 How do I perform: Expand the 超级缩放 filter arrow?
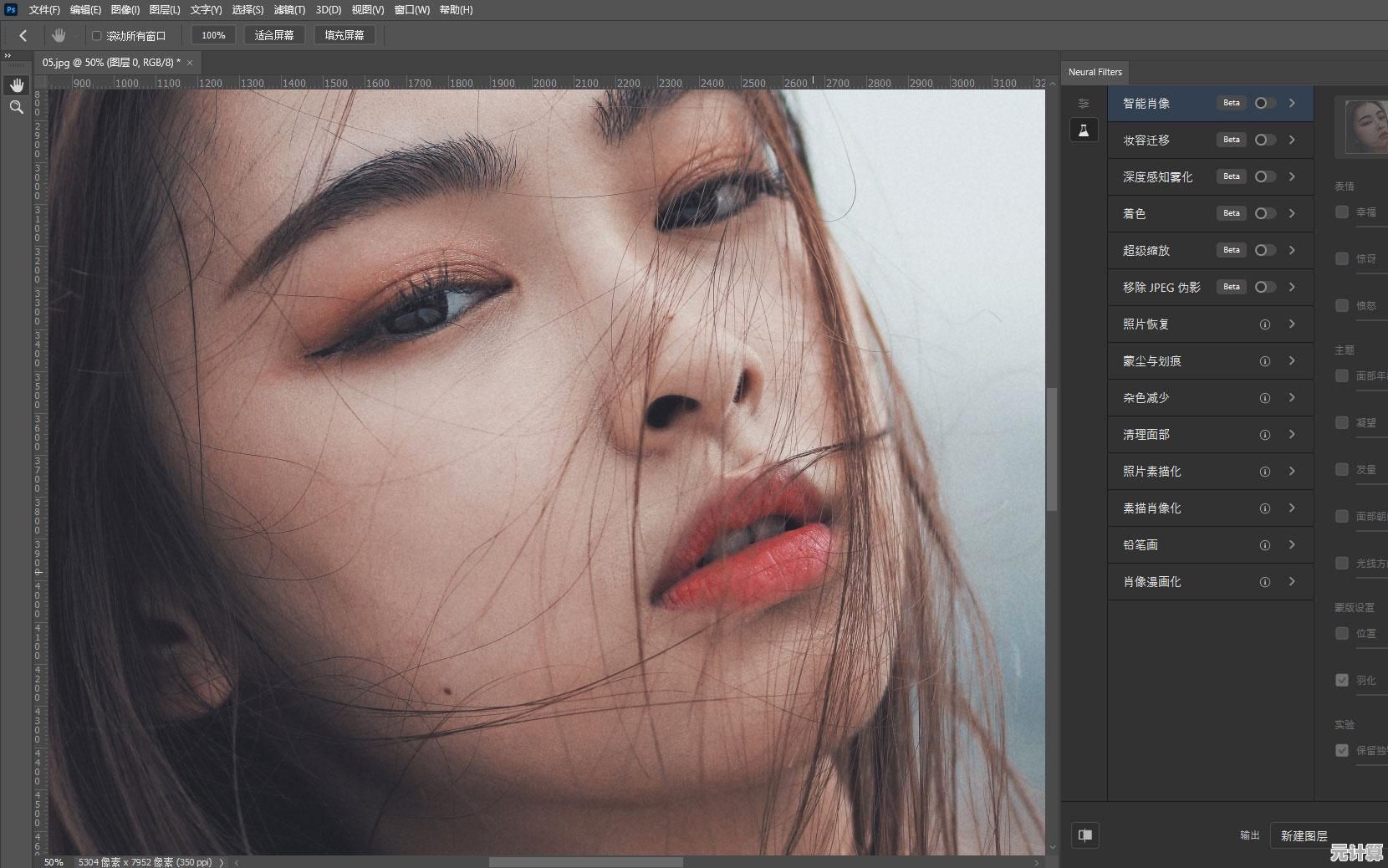click(x=1292, y=250)
